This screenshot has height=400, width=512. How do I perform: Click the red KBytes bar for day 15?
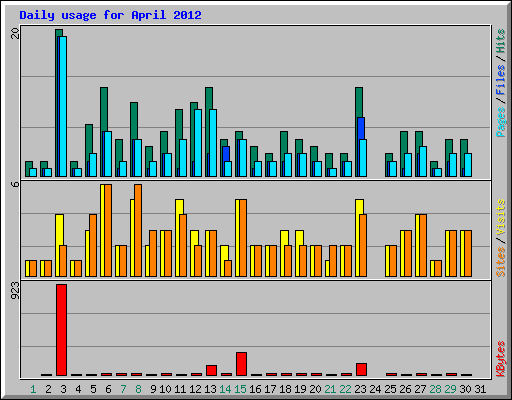[241, 364]
